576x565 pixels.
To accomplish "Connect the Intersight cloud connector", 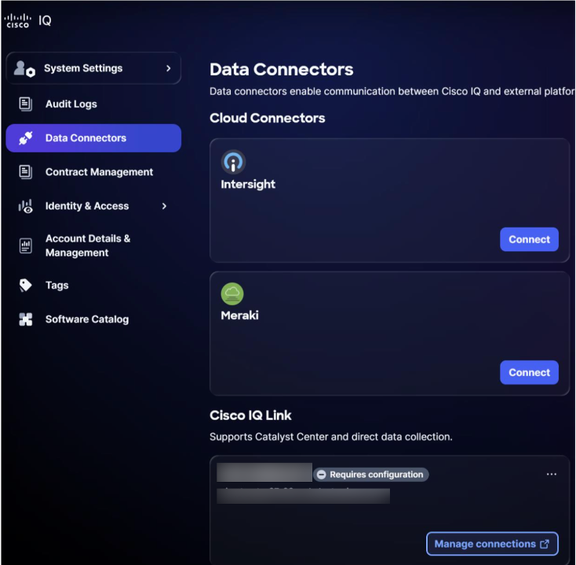I will click(x=529, y=240).
